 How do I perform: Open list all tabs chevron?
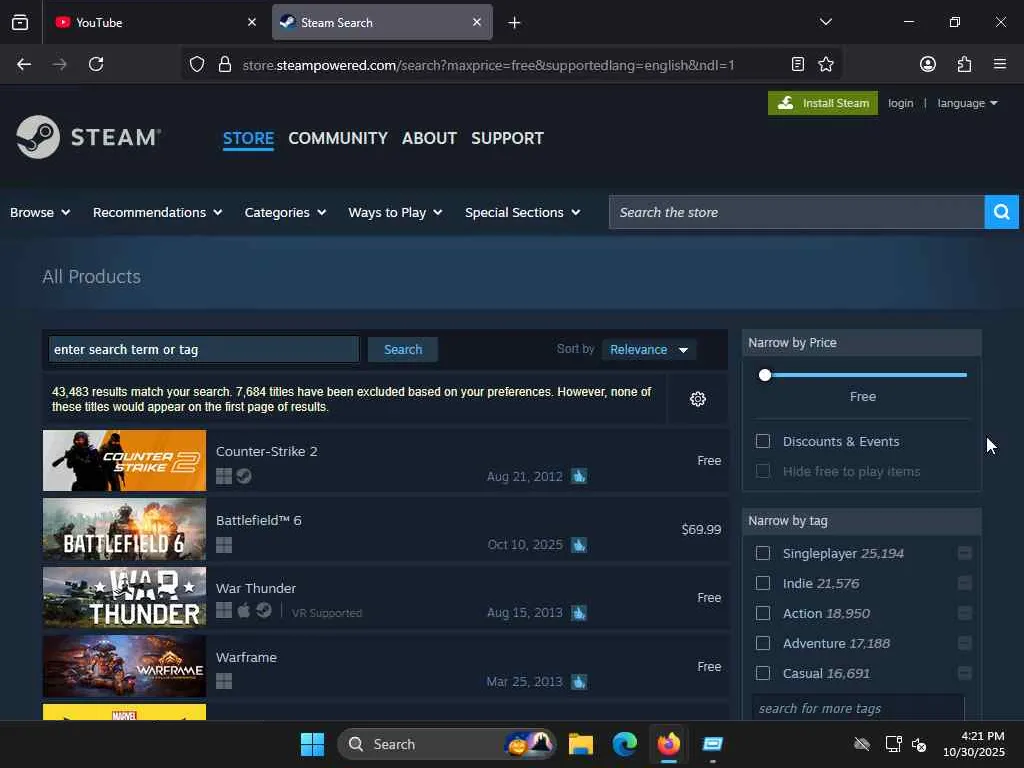coord(825,22)
